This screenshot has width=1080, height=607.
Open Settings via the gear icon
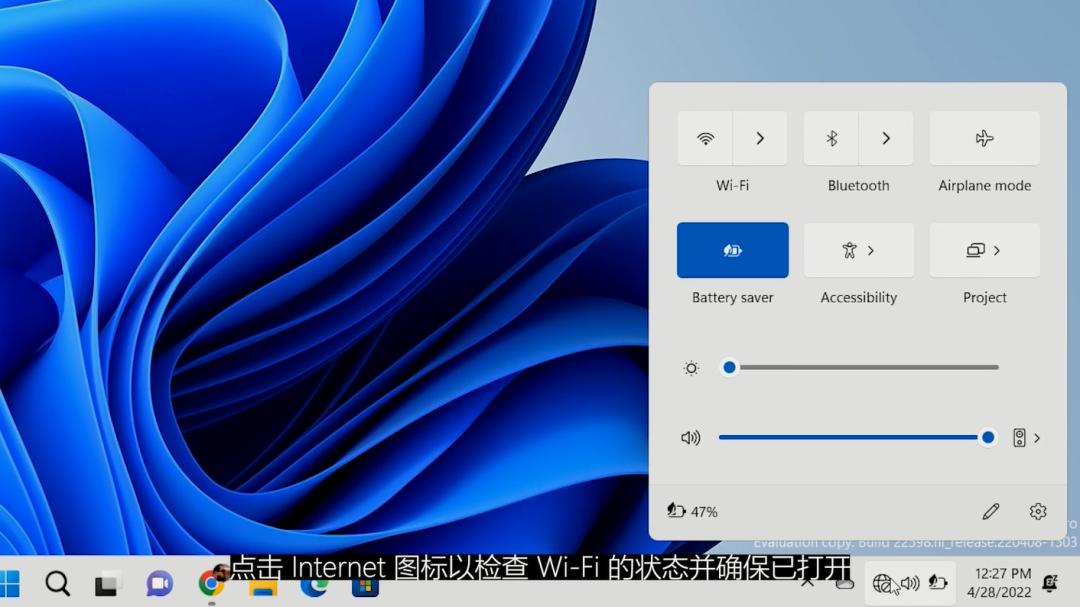(x=1037, y=511)
